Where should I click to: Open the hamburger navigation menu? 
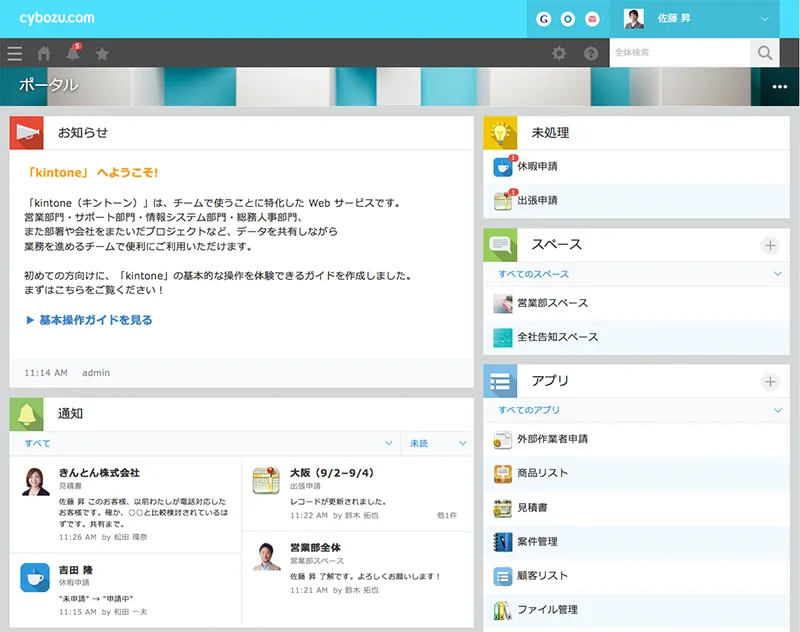pos(16,54)
